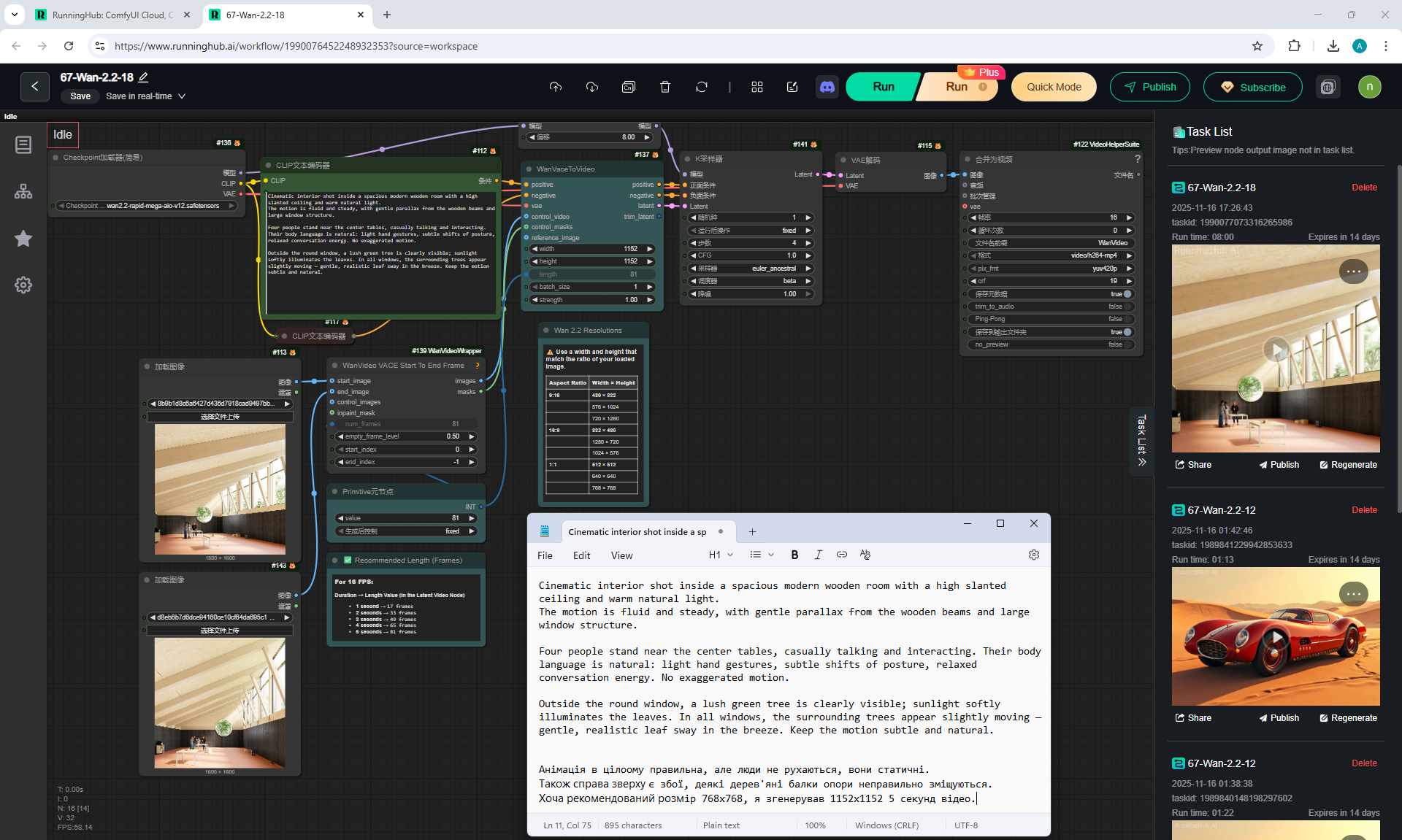
Task: Click the pencil icon to rename 67-Wan-2.2-18
Action: pos(144,77)
